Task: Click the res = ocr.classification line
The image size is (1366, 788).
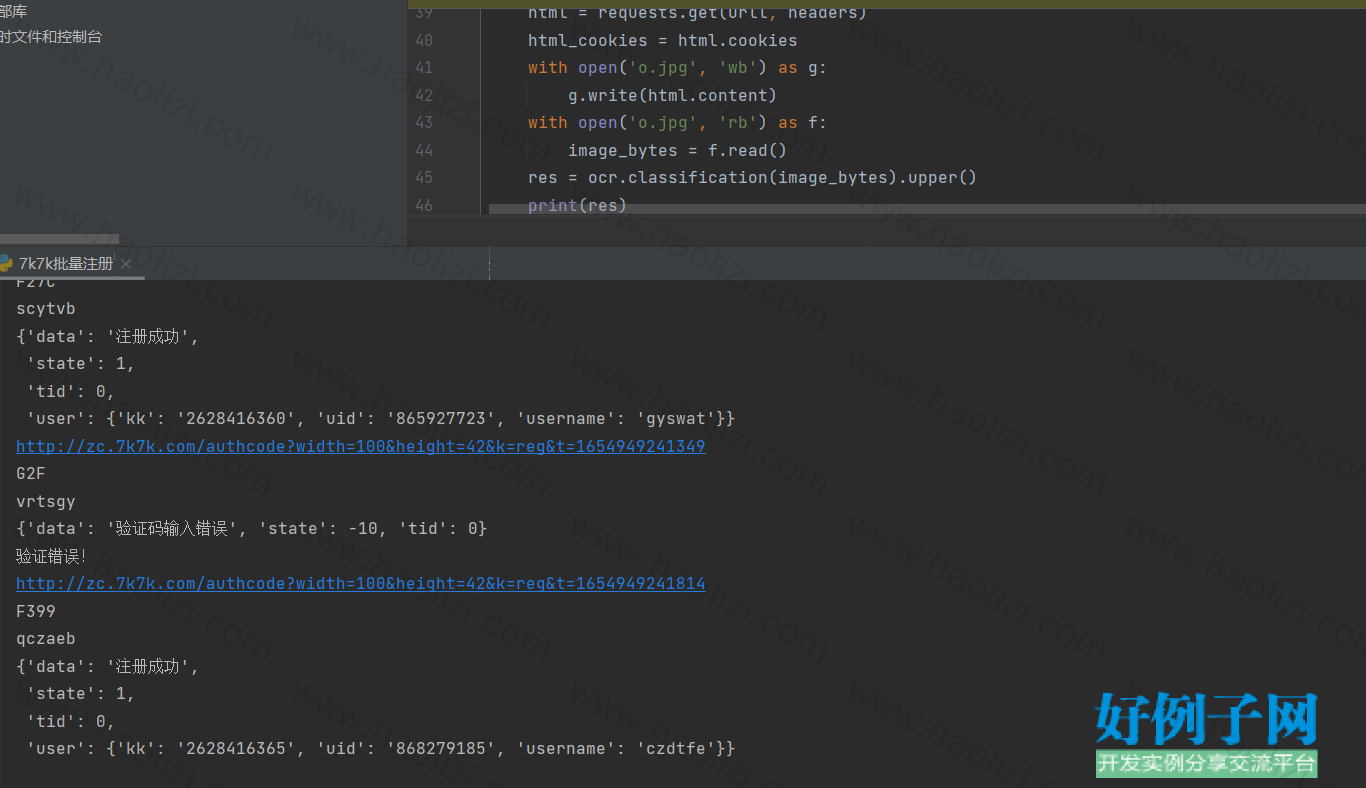Action: coord(752,178)
